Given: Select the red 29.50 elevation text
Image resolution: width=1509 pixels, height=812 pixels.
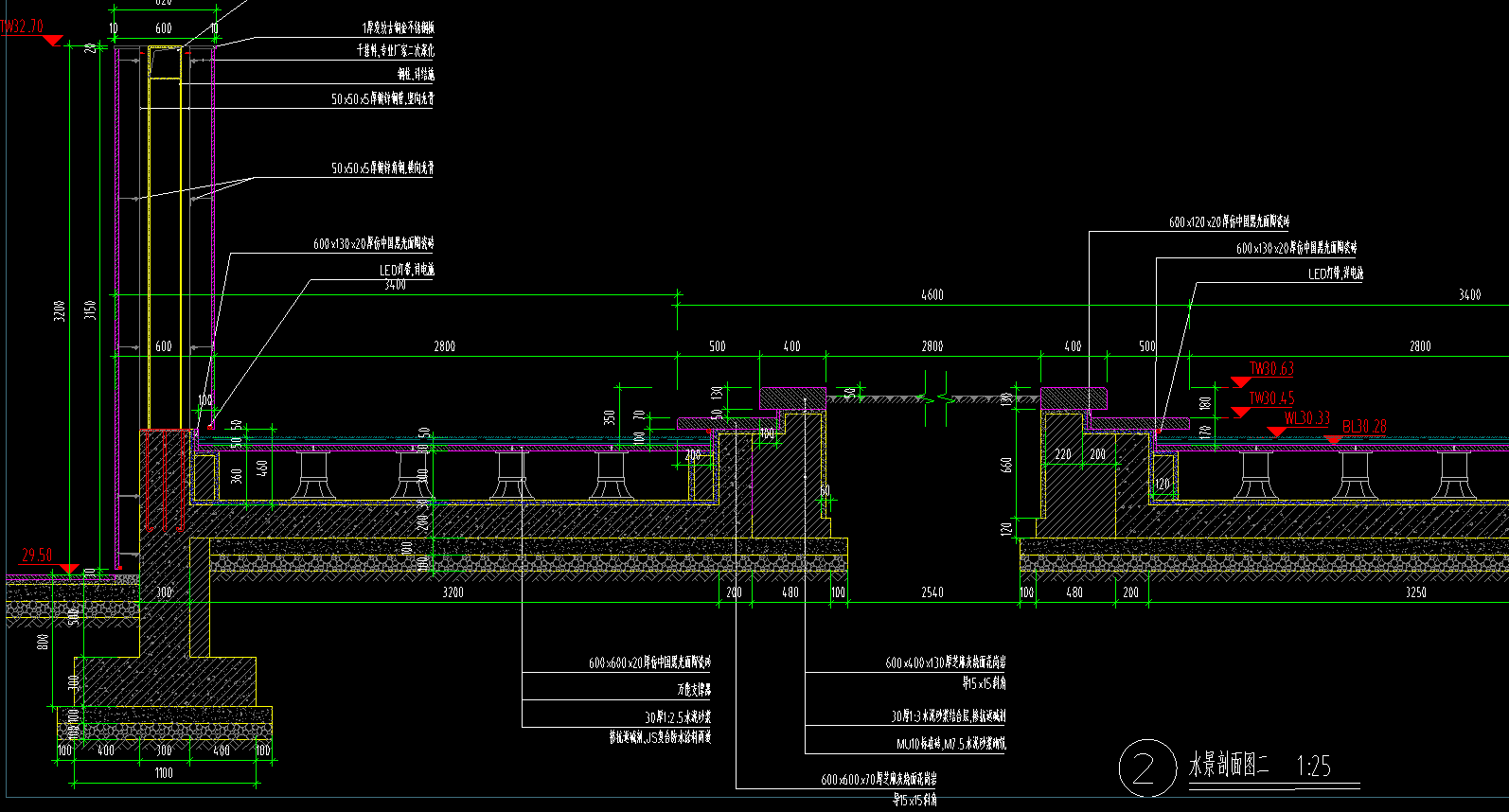Looking at the screenshot, I should [x=37, y=556].
